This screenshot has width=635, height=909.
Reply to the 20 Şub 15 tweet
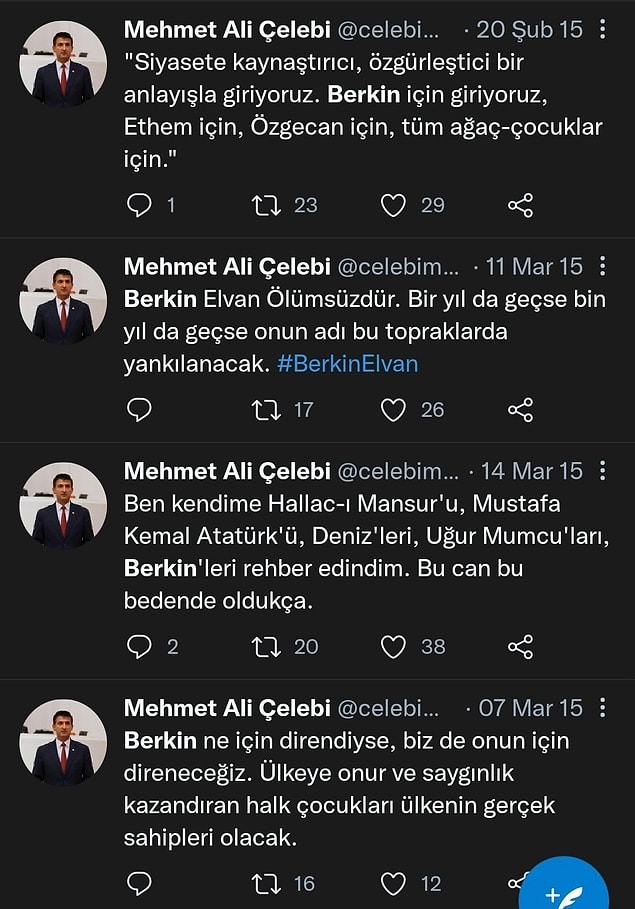click(x=139, y=205)
